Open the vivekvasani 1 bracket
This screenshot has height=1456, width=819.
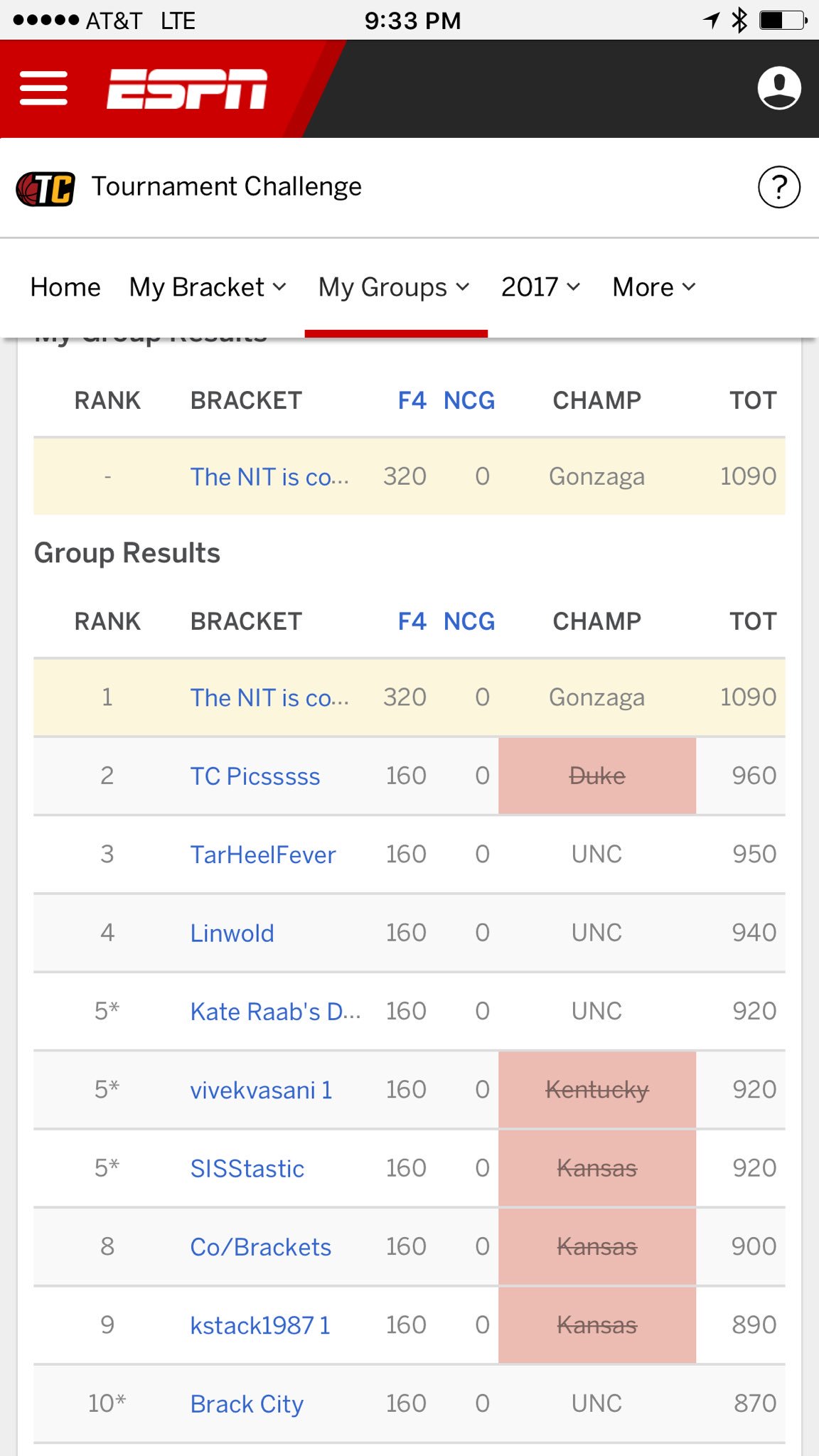tap(261, 1090)
